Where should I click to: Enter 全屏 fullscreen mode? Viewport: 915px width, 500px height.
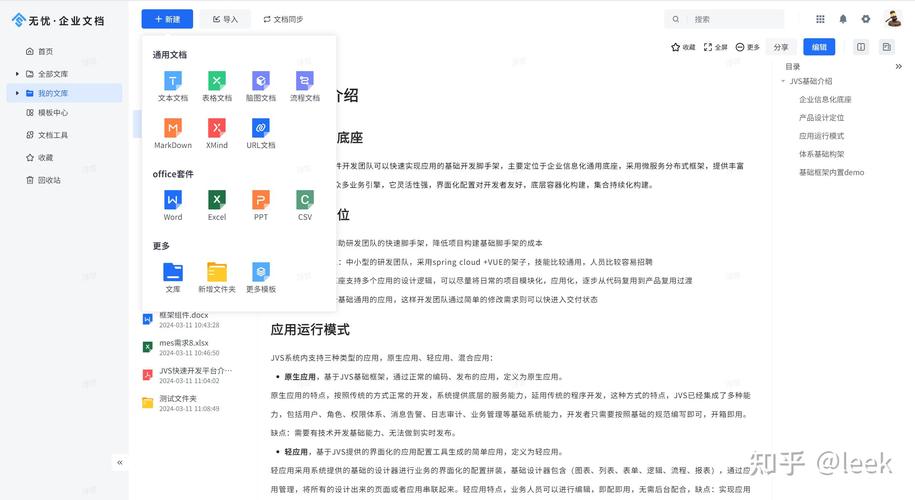715,47
